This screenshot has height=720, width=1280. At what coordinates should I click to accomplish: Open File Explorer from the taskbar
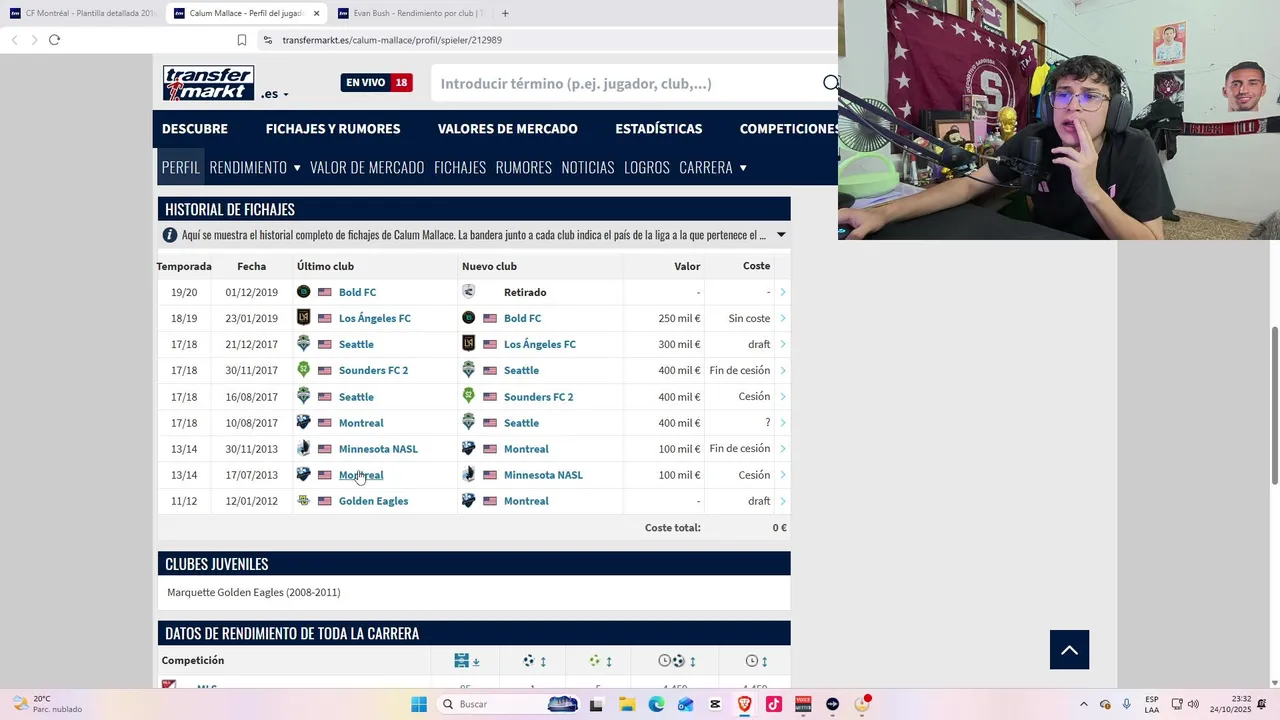626,704
